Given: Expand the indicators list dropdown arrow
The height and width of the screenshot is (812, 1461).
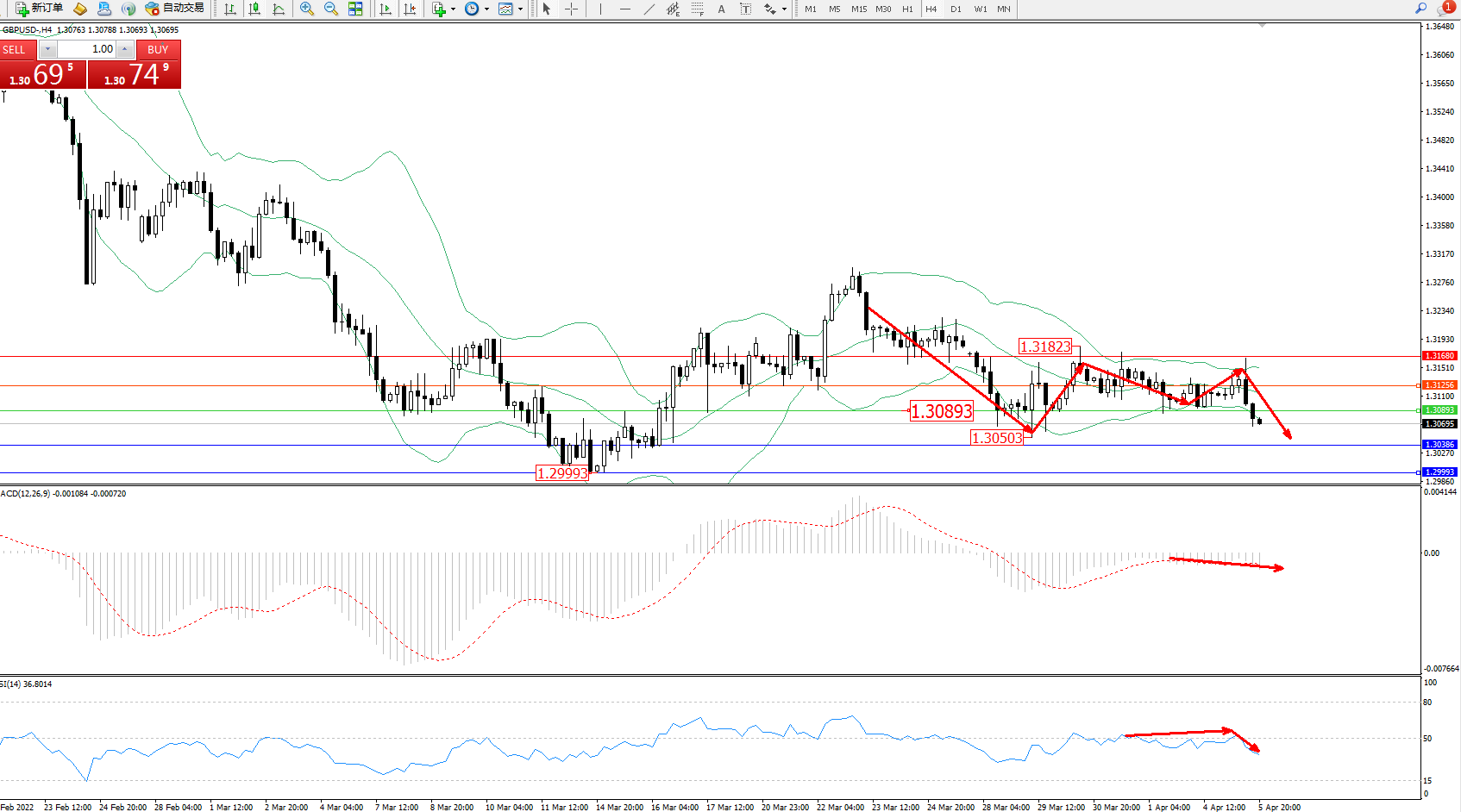Looking at the screenshot, I should click(453, 9).
